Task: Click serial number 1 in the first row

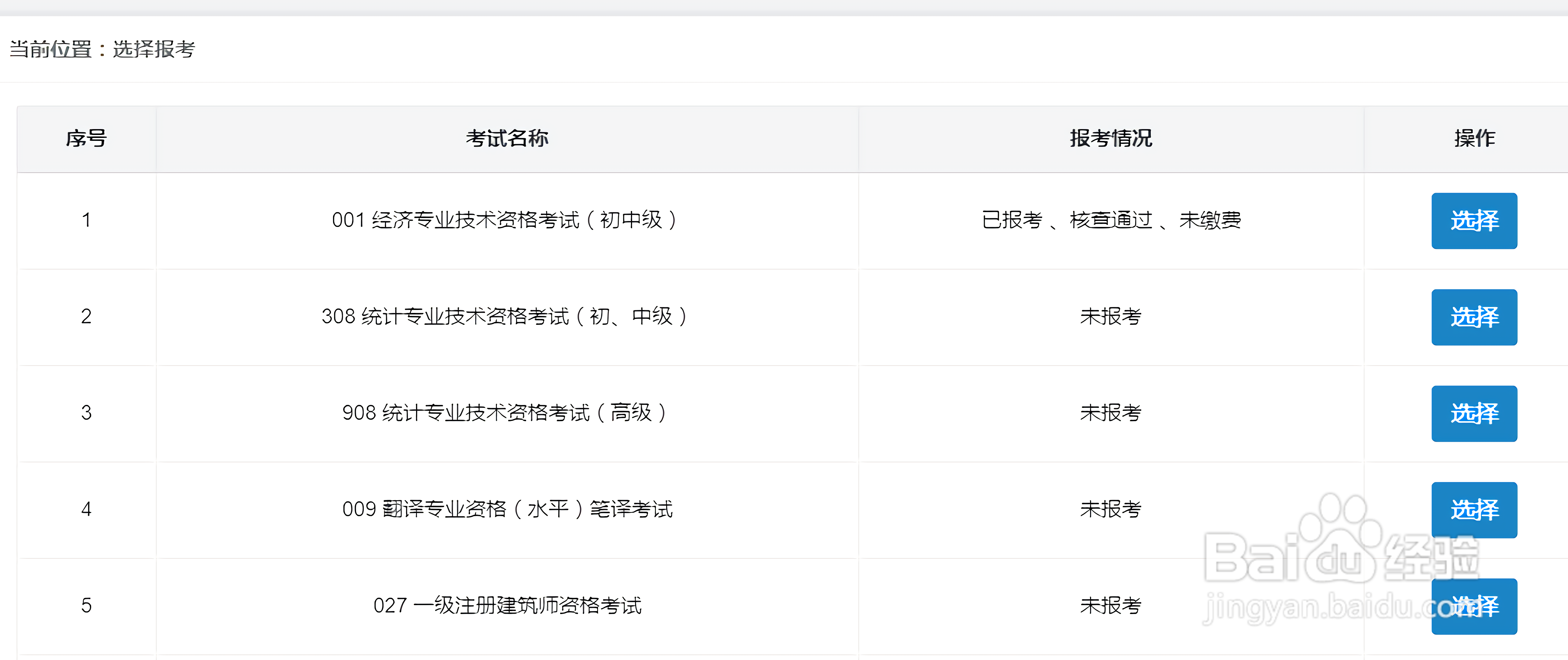Action: tap(86, 220)
